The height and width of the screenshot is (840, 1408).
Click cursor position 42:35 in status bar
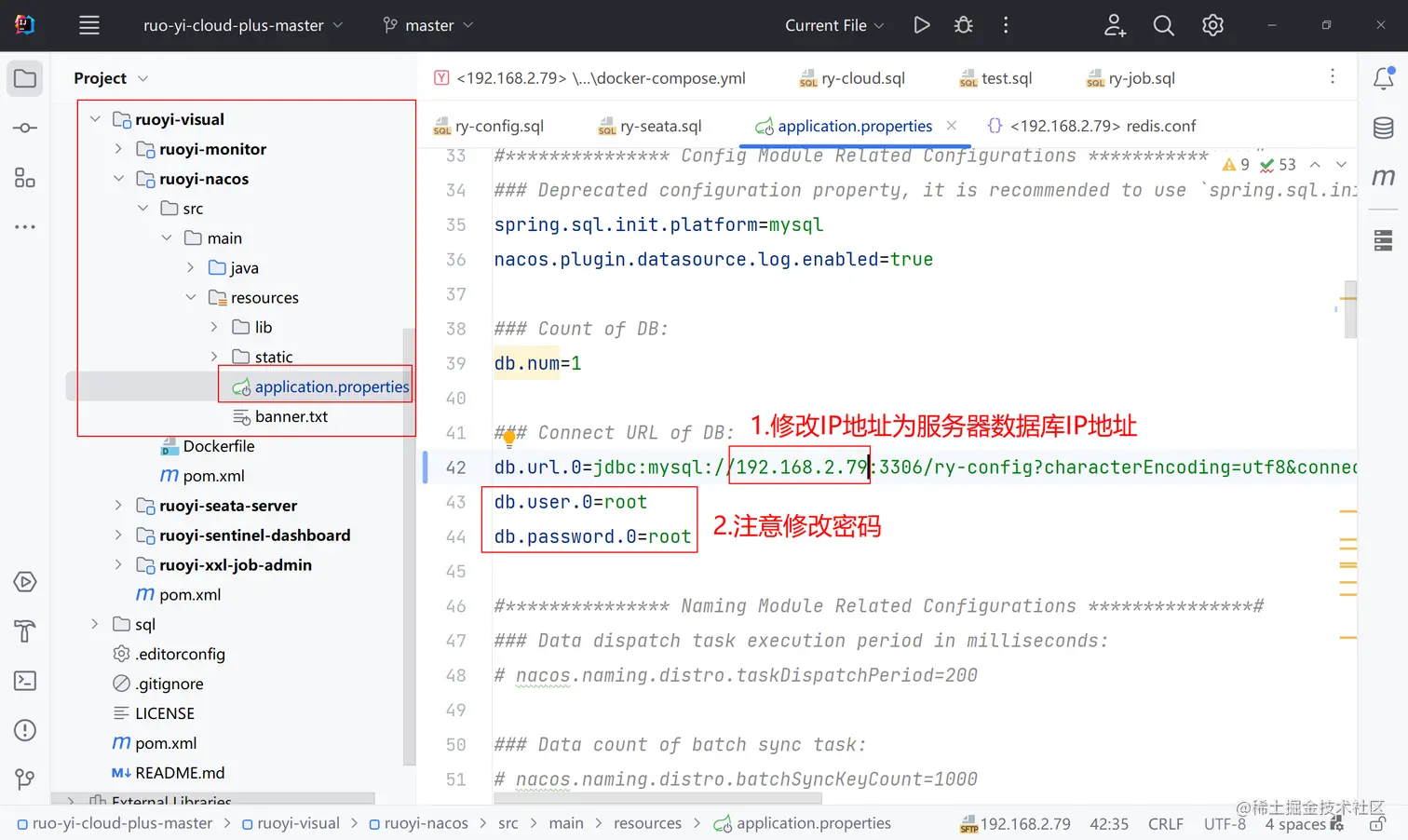pos(1109,824)
